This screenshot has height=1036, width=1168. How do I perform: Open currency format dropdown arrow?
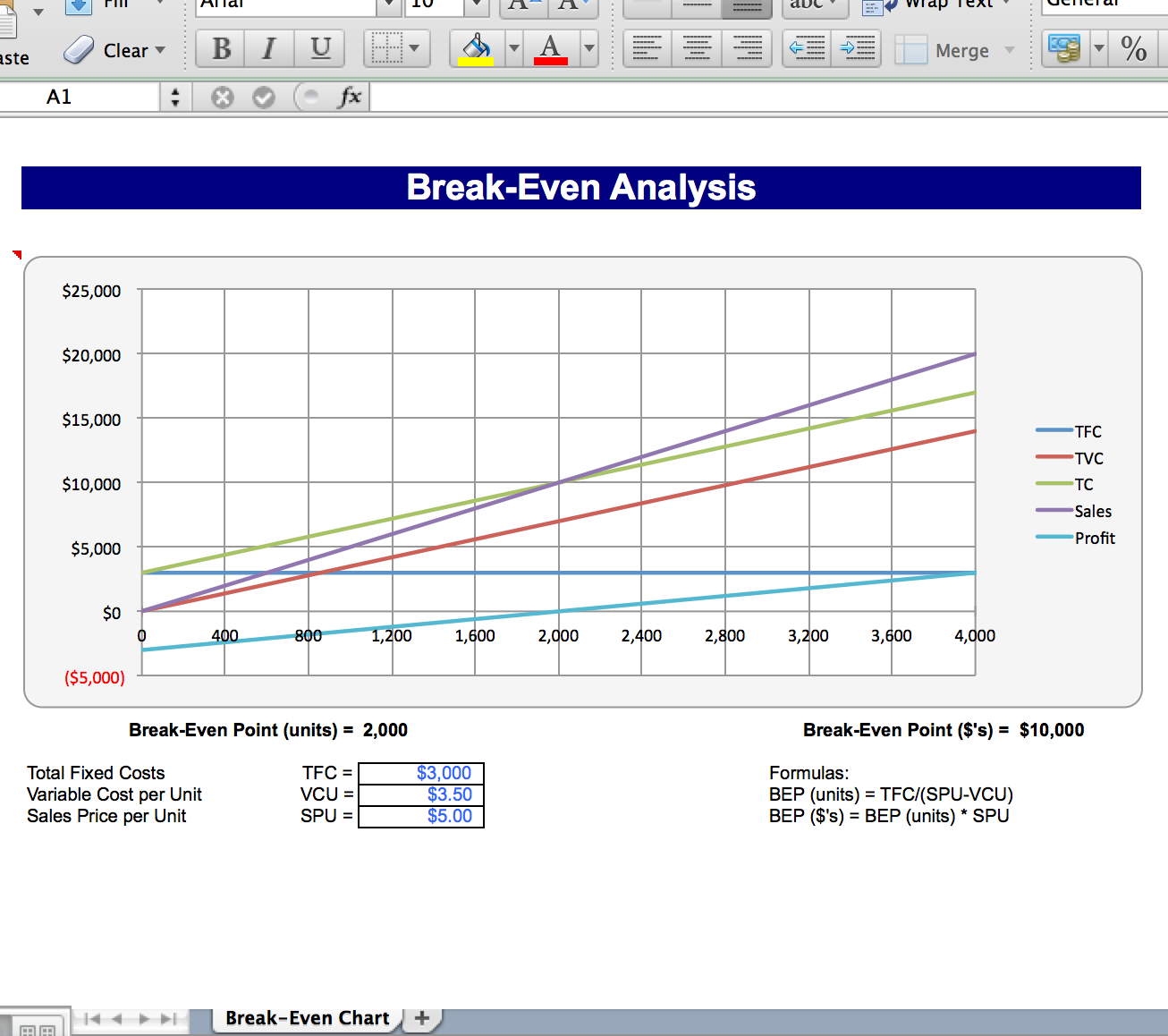(1099, 48)
